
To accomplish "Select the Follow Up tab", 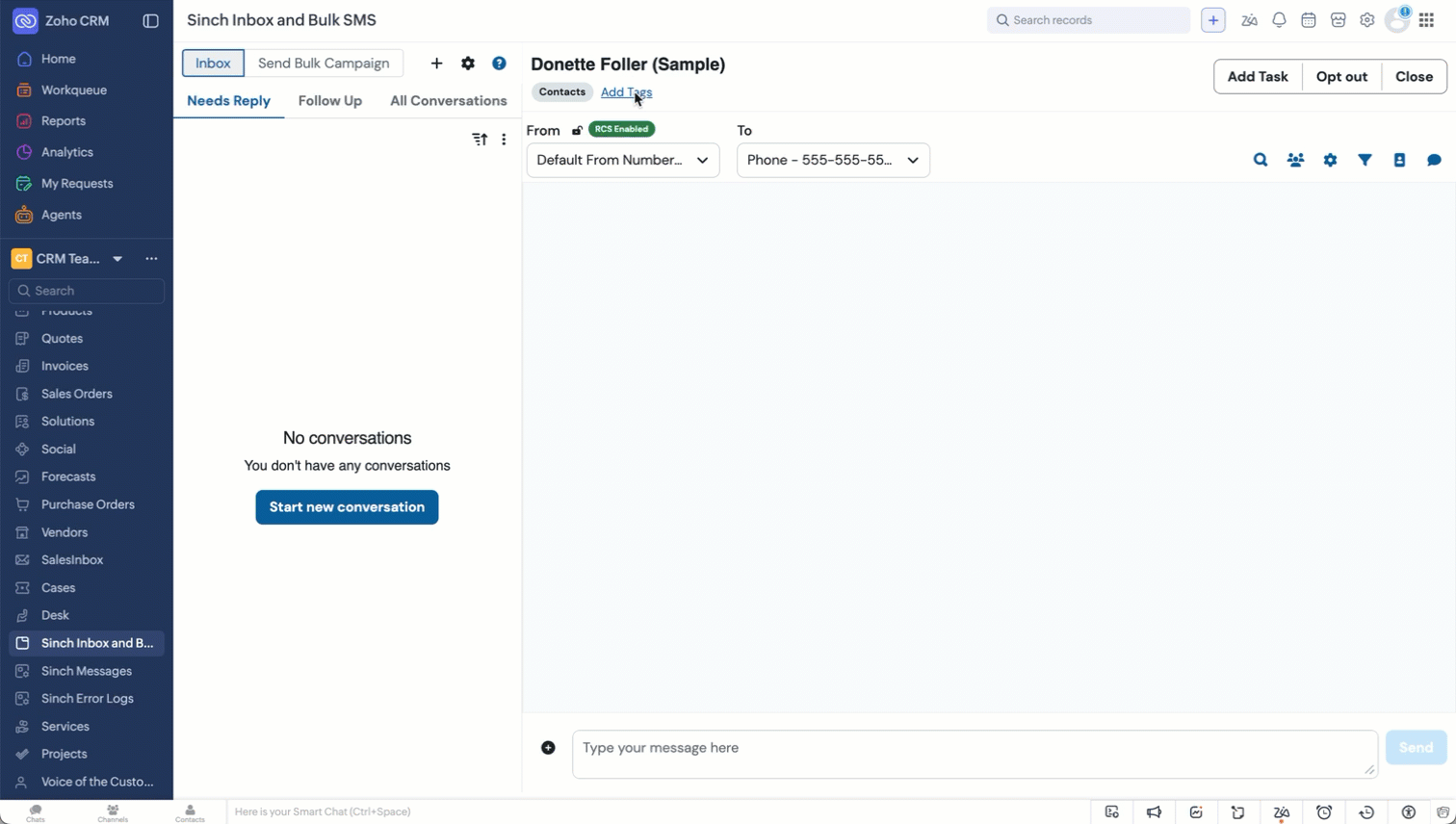I will pos(330,101).
